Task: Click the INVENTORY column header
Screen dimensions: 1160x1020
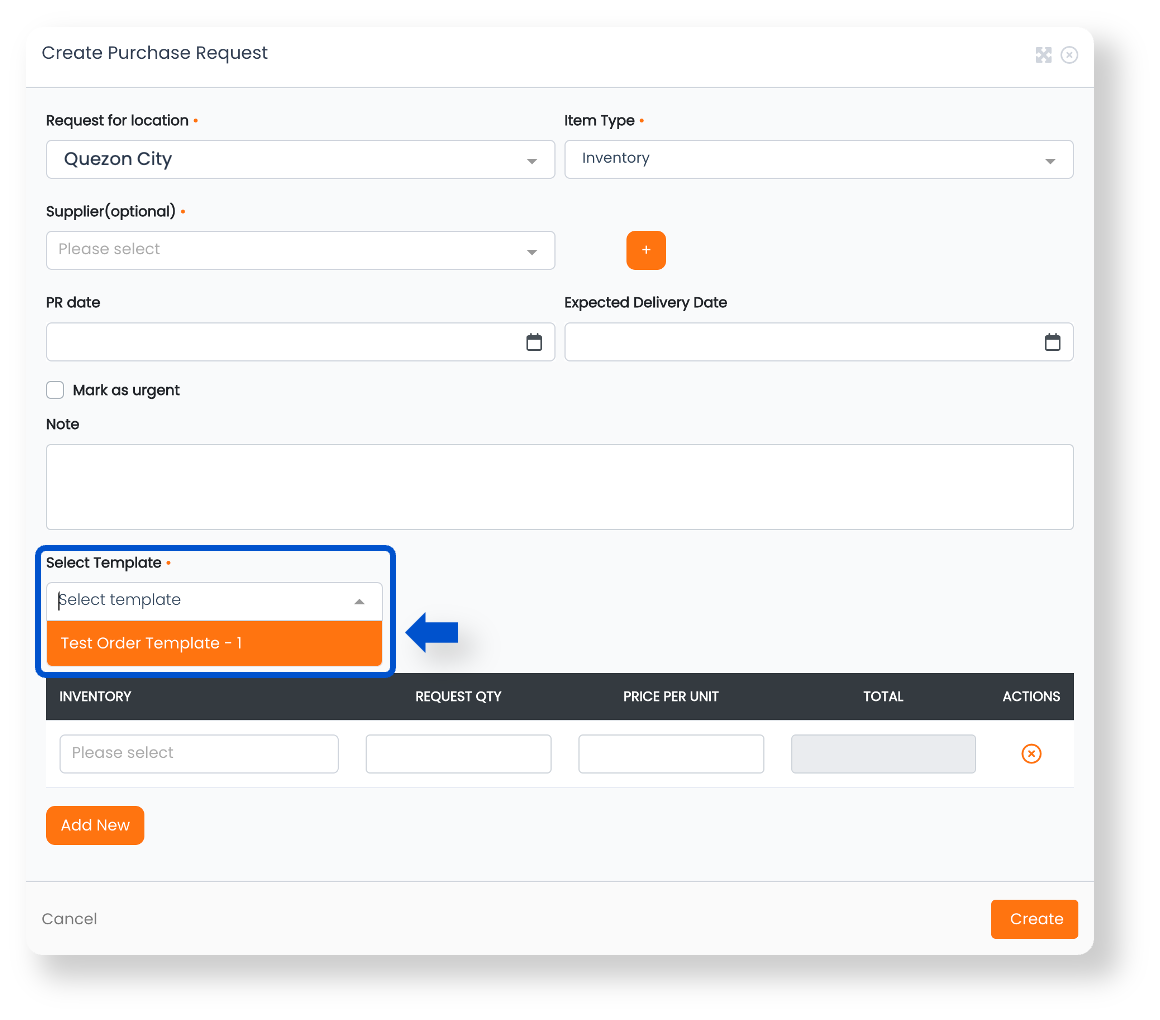Action: tap(95, 696)
